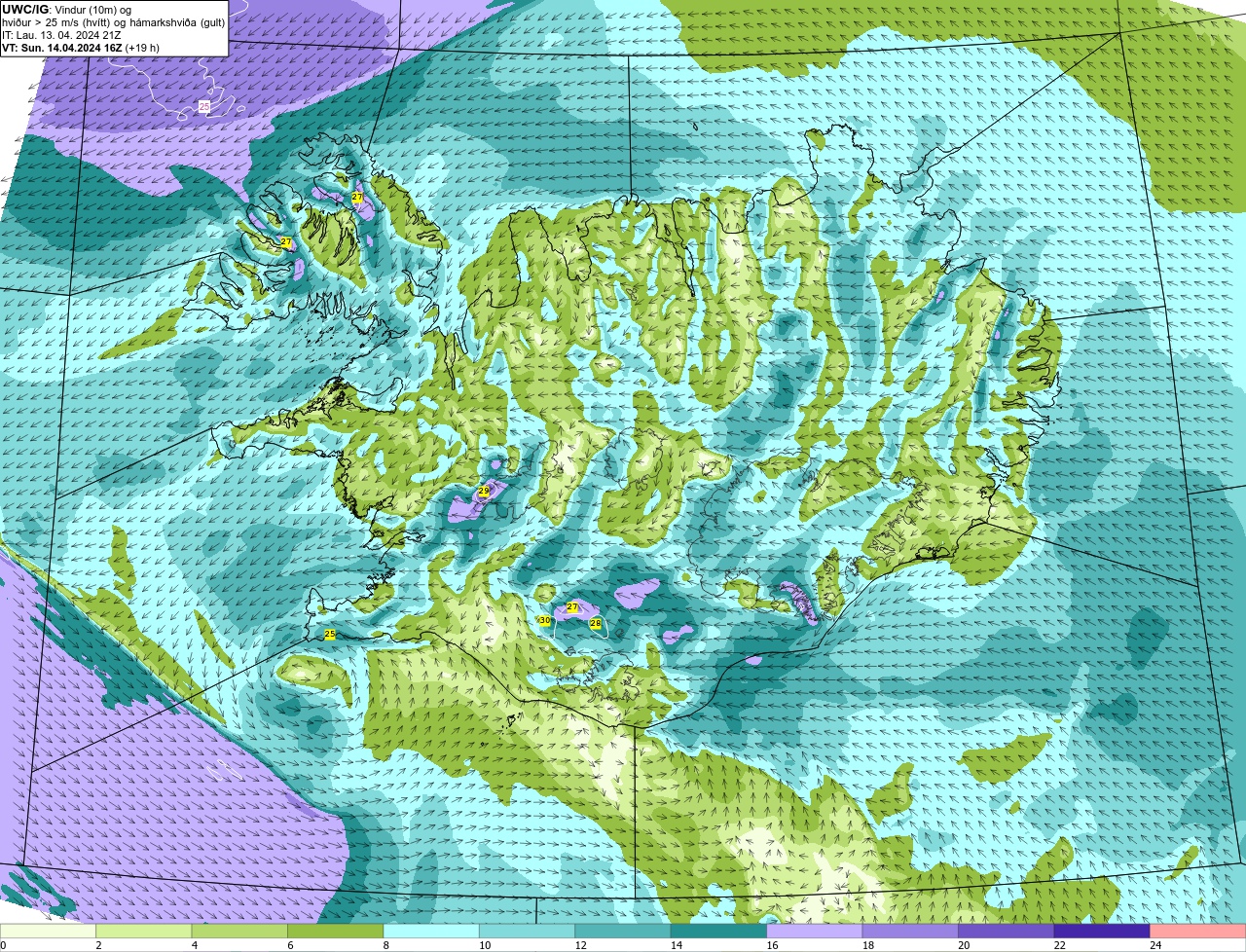Viewport: 1246px width, 952px height.
Task: Click the yellow "30" gust label on the map
Action: tap(545, 620)
